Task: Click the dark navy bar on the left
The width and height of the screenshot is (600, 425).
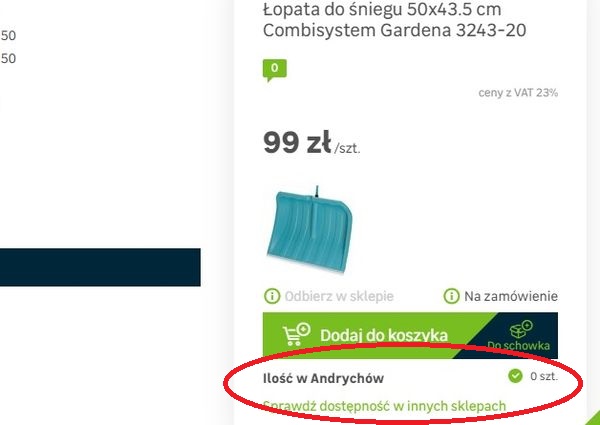Action: click(x=100, y=267)
